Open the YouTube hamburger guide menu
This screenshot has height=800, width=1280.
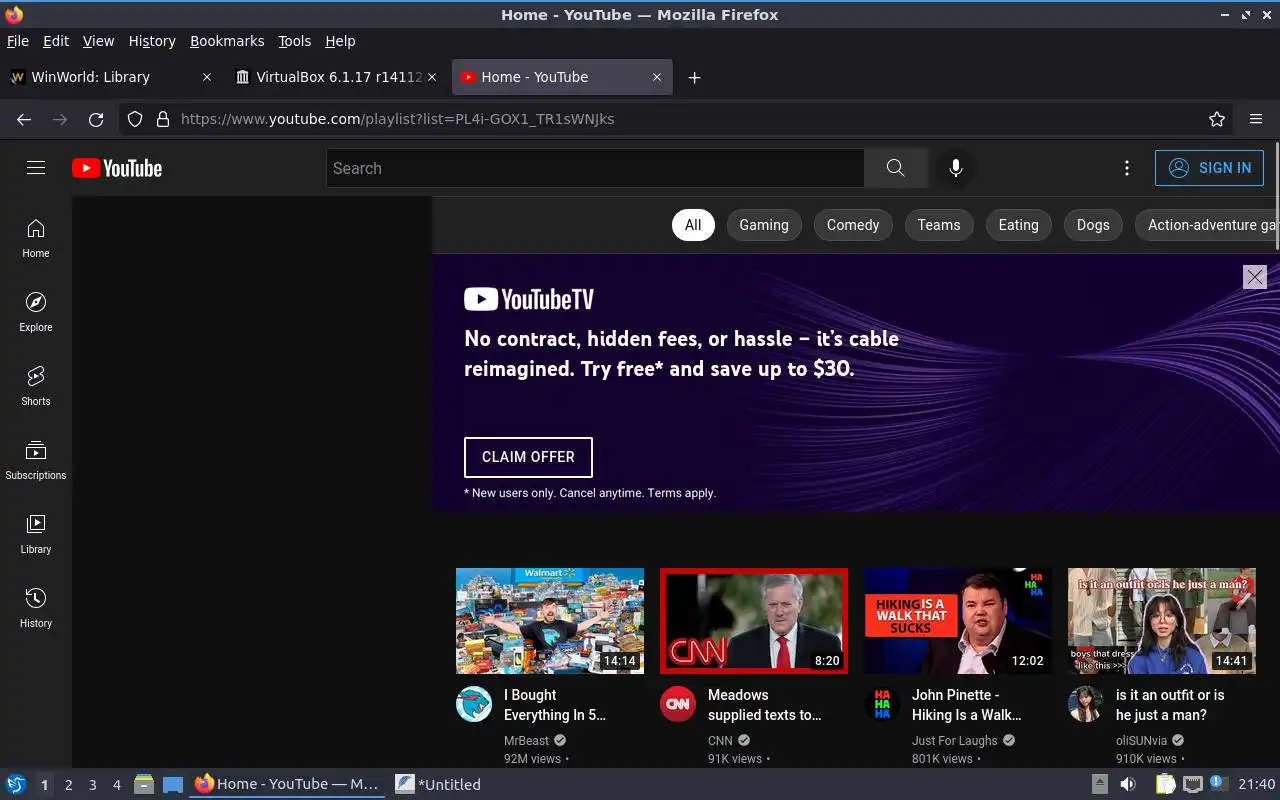coord(36,168)
